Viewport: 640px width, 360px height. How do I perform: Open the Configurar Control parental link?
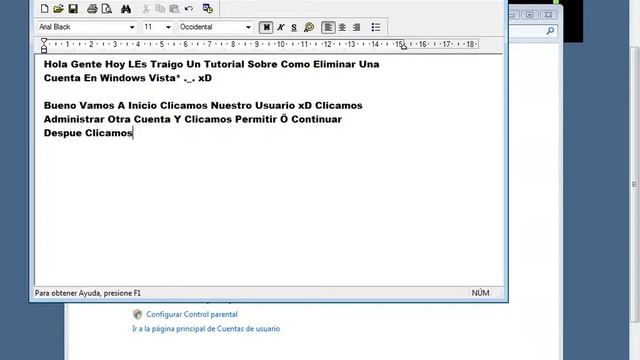pos(192,314)
